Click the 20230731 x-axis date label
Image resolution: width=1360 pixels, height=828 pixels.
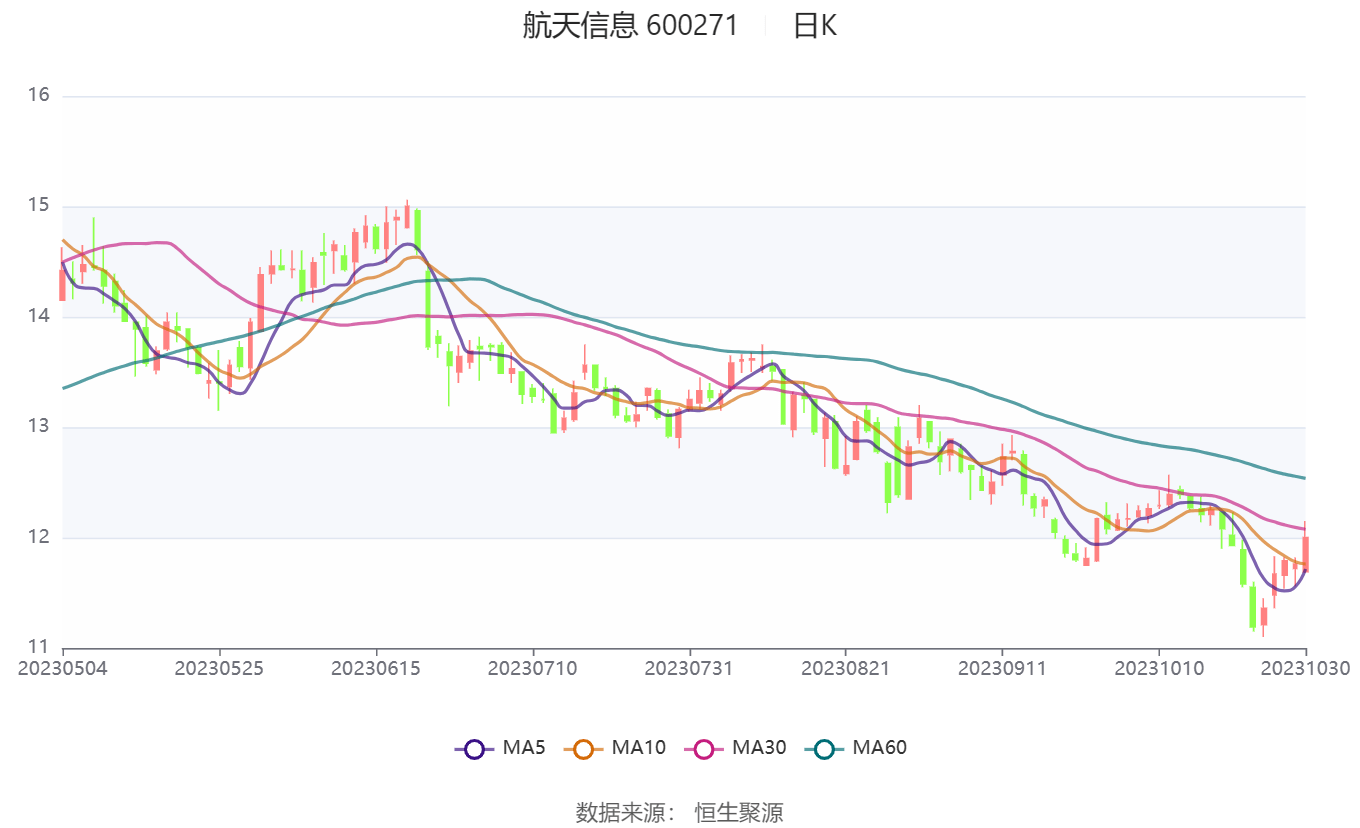[x=689, y=668]
